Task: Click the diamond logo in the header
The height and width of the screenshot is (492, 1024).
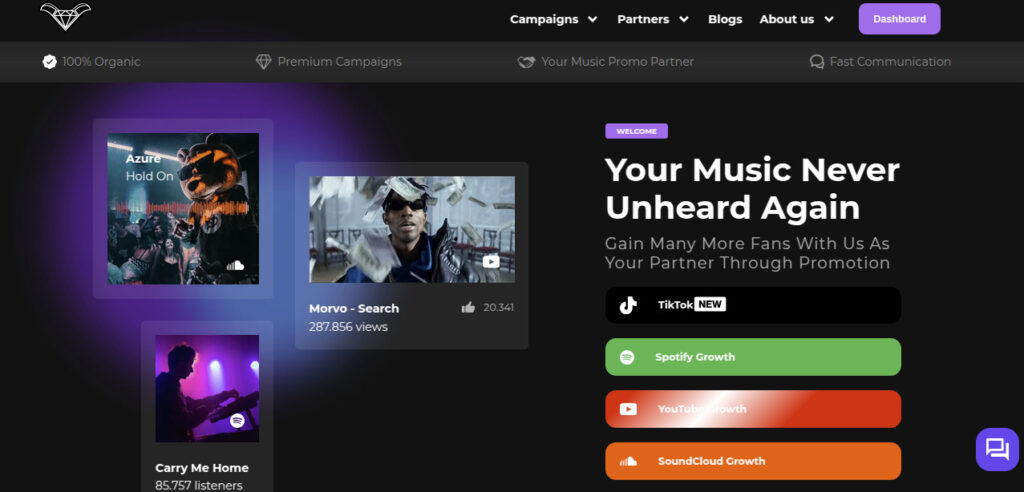Action: [65, 16]
